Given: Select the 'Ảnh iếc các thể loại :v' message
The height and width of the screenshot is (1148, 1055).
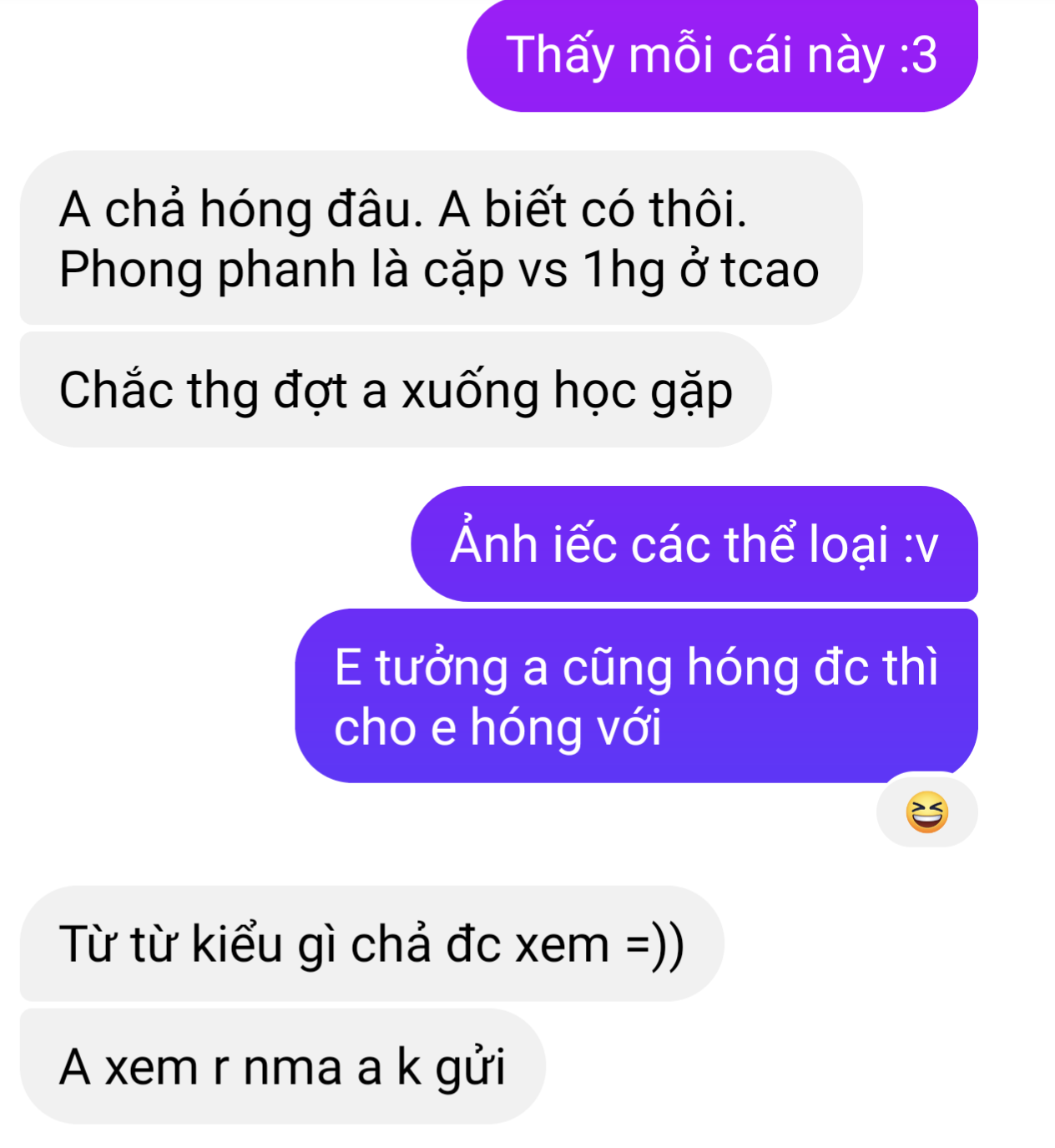Looking at the screenshot, I should pos(694,544).
